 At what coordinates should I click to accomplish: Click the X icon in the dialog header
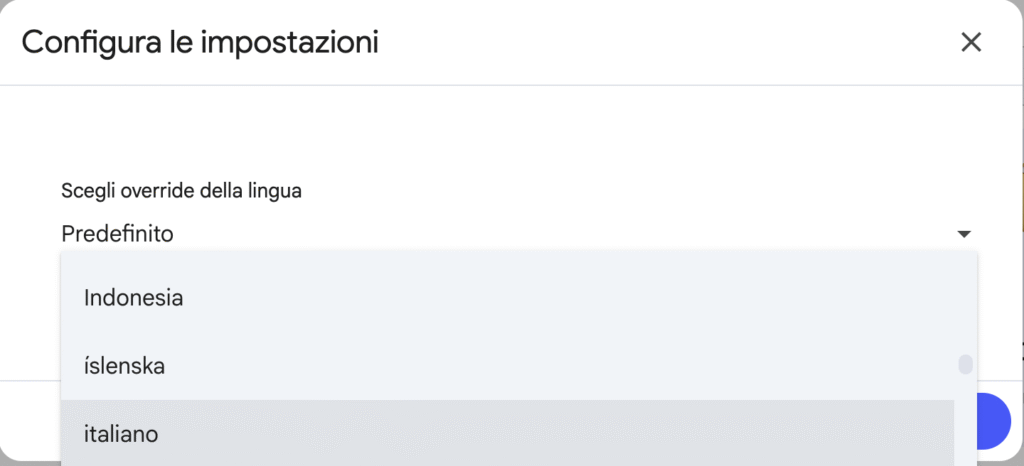point(970,43)
